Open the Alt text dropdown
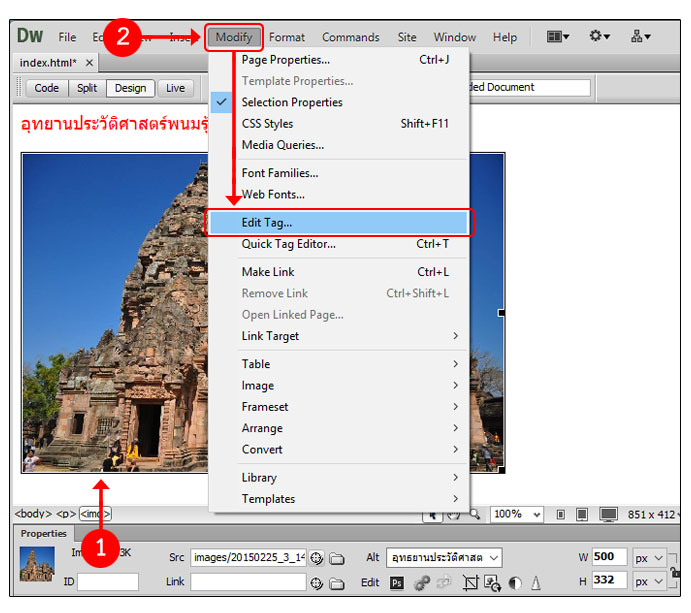Viewport: 691px width, 613px height. tap(494, 558)
